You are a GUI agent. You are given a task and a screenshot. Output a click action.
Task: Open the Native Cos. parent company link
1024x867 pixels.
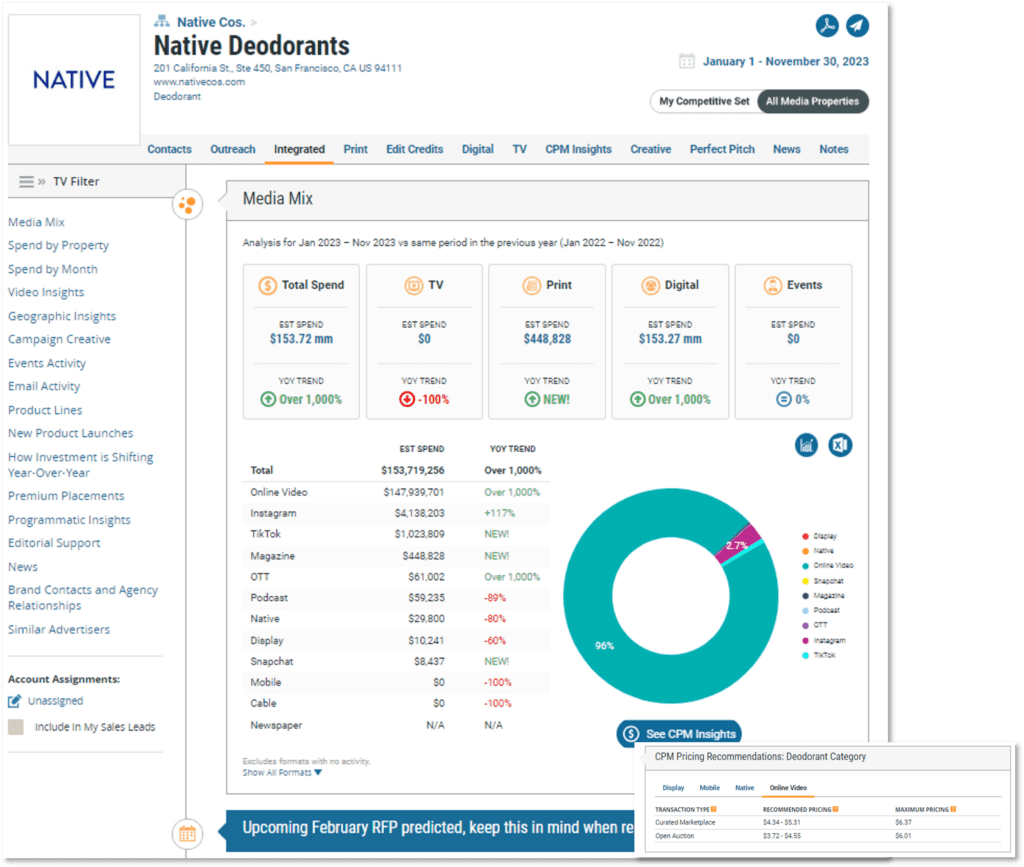click(211, 22)
